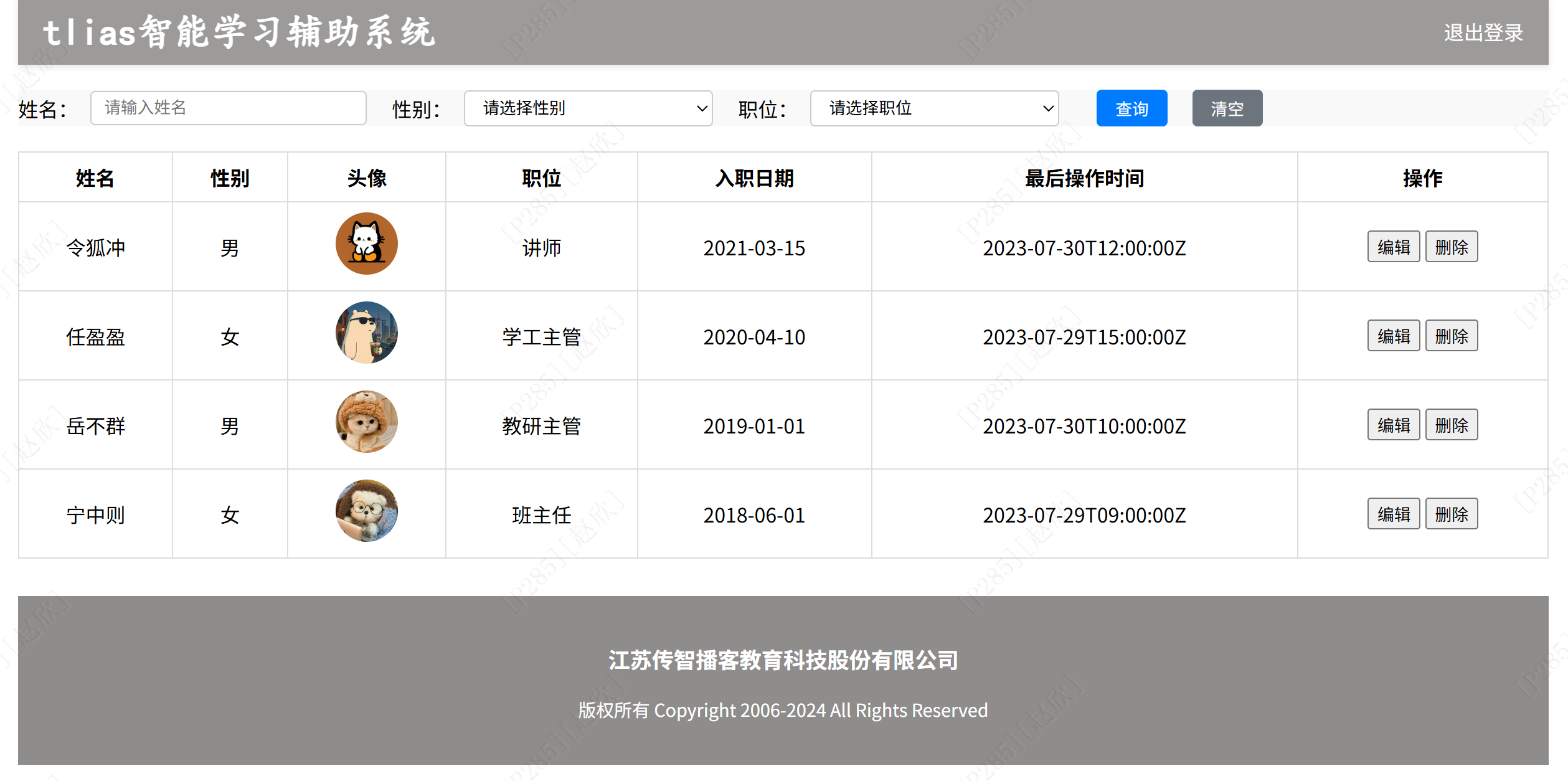Delete the 宁中则 row

pyautogui.click(x=1451, y=514)
